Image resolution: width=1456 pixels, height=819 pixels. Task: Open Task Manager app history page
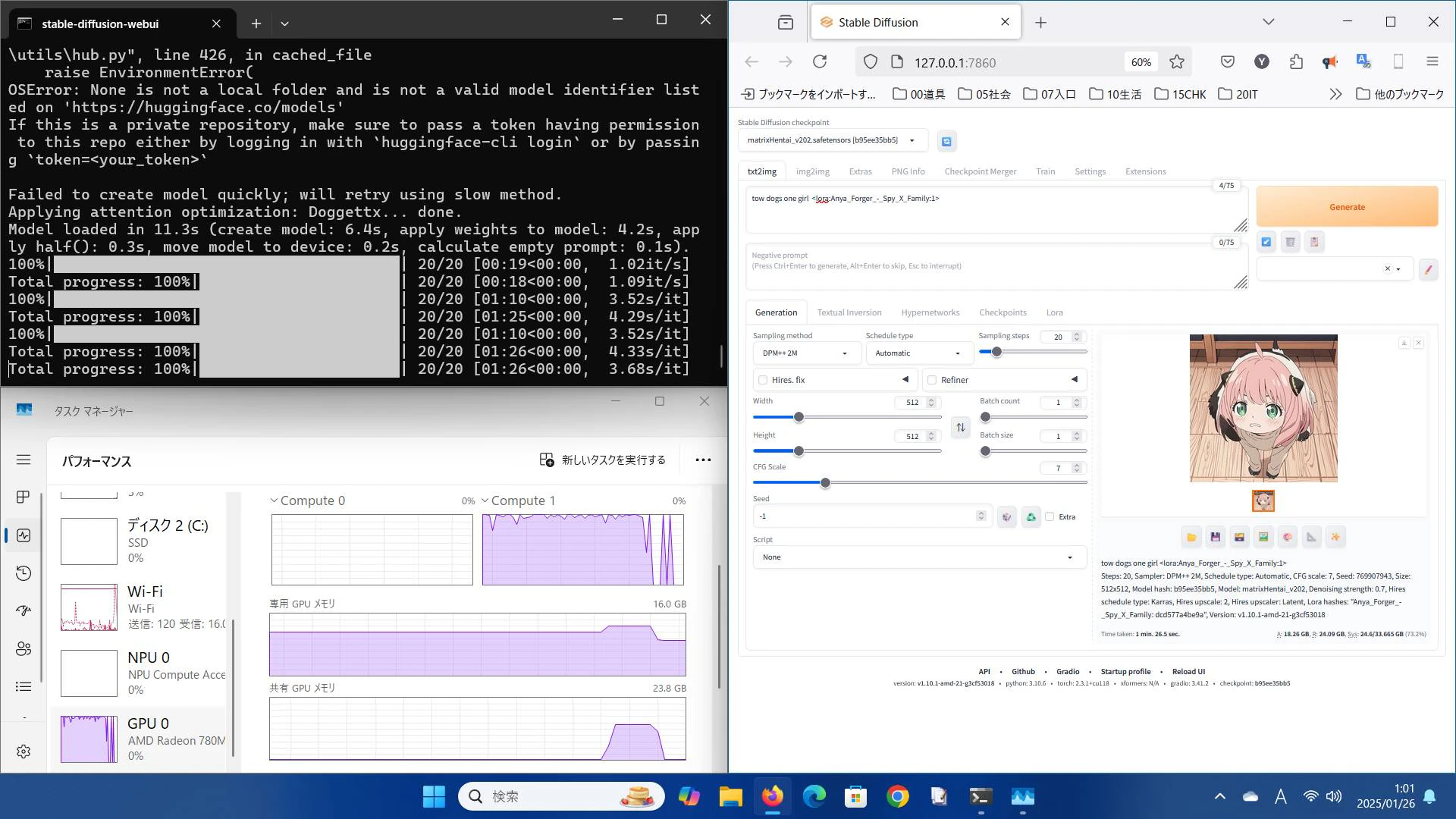(x=24, y=573)
